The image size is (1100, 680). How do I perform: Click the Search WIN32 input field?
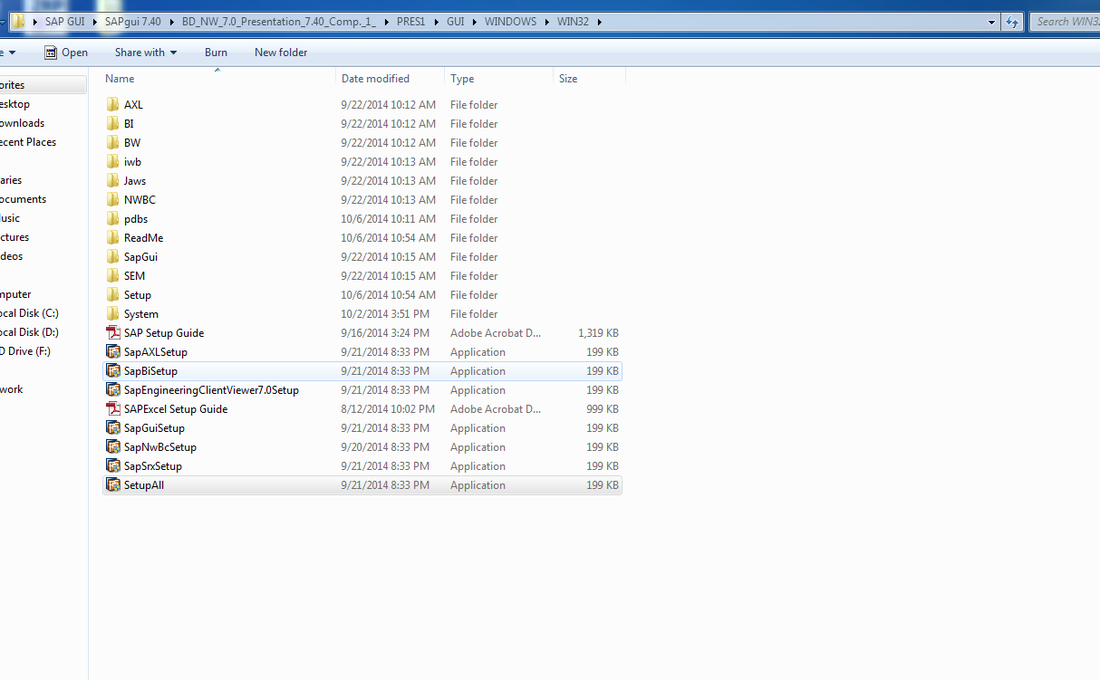tap(1064, 22)
